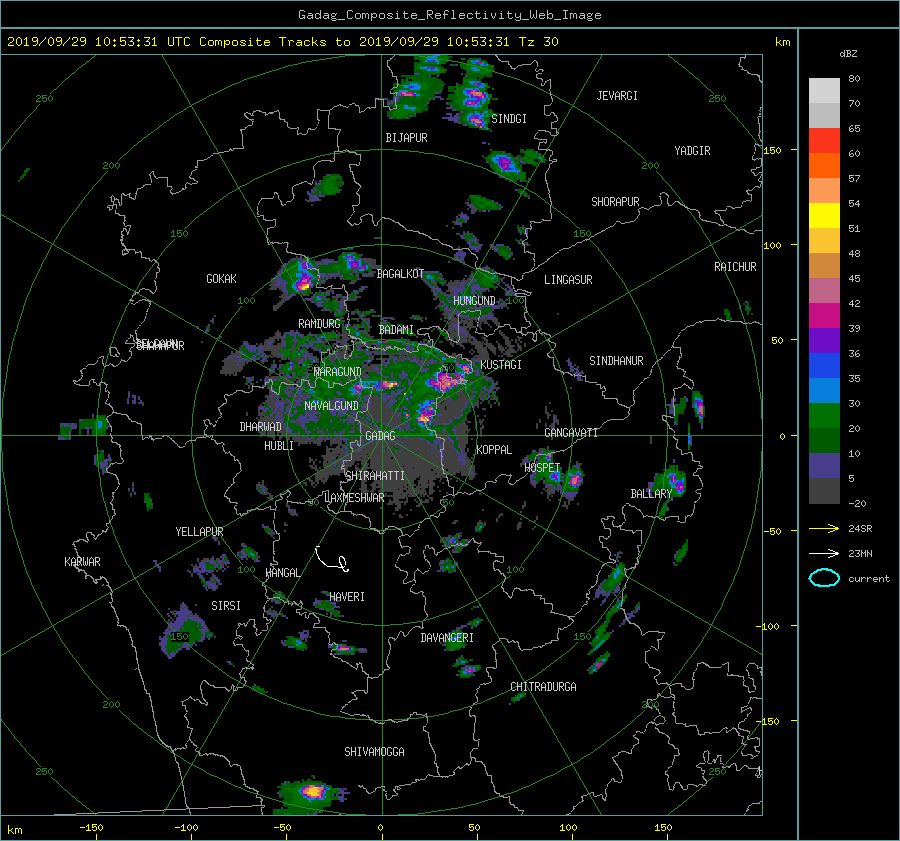
Task: Click the DAVANGERI city label
Action: point(447,638)
